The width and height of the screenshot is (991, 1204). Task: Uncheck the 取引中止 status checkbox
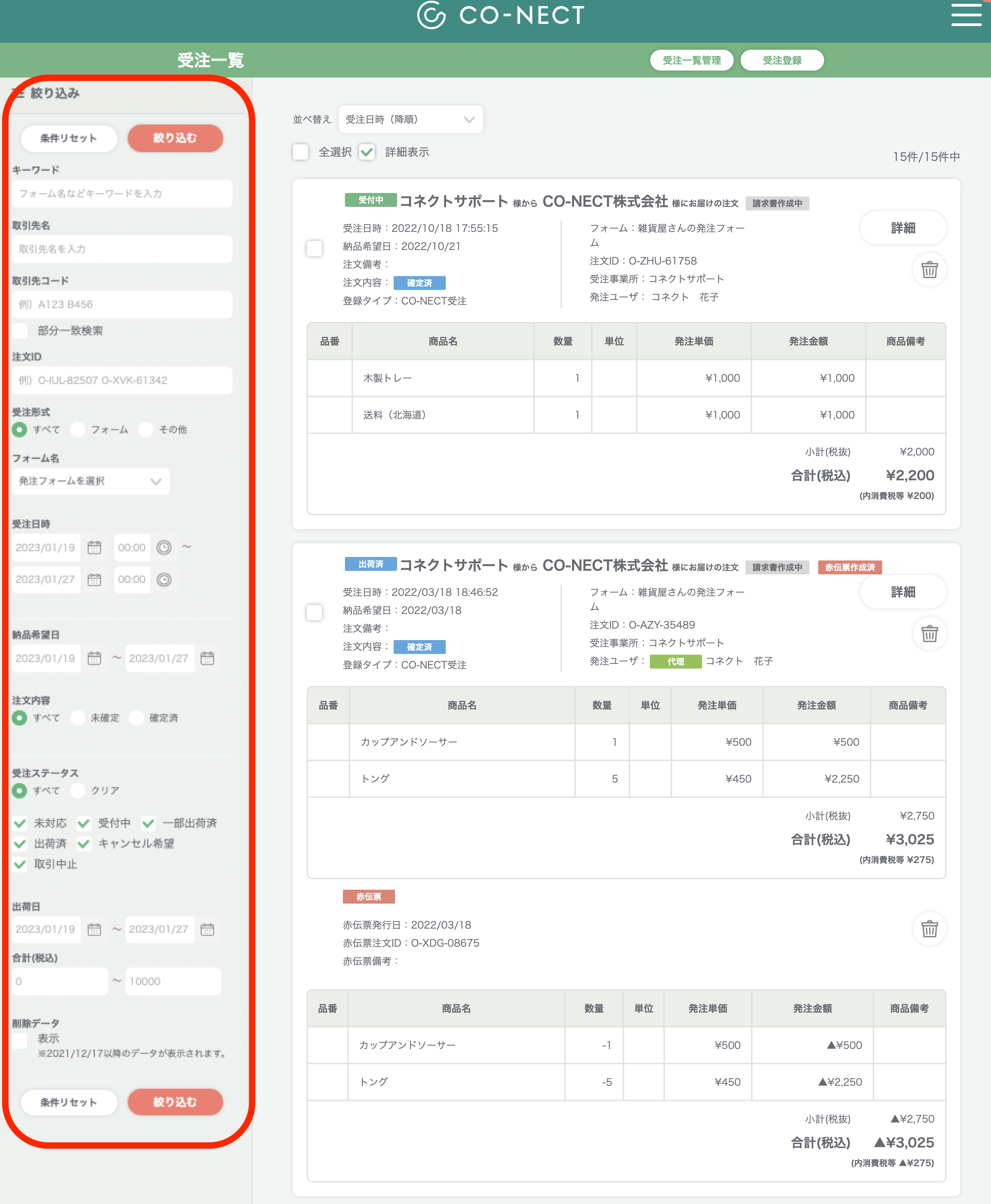pyautogui.click(x=20, y=864)
